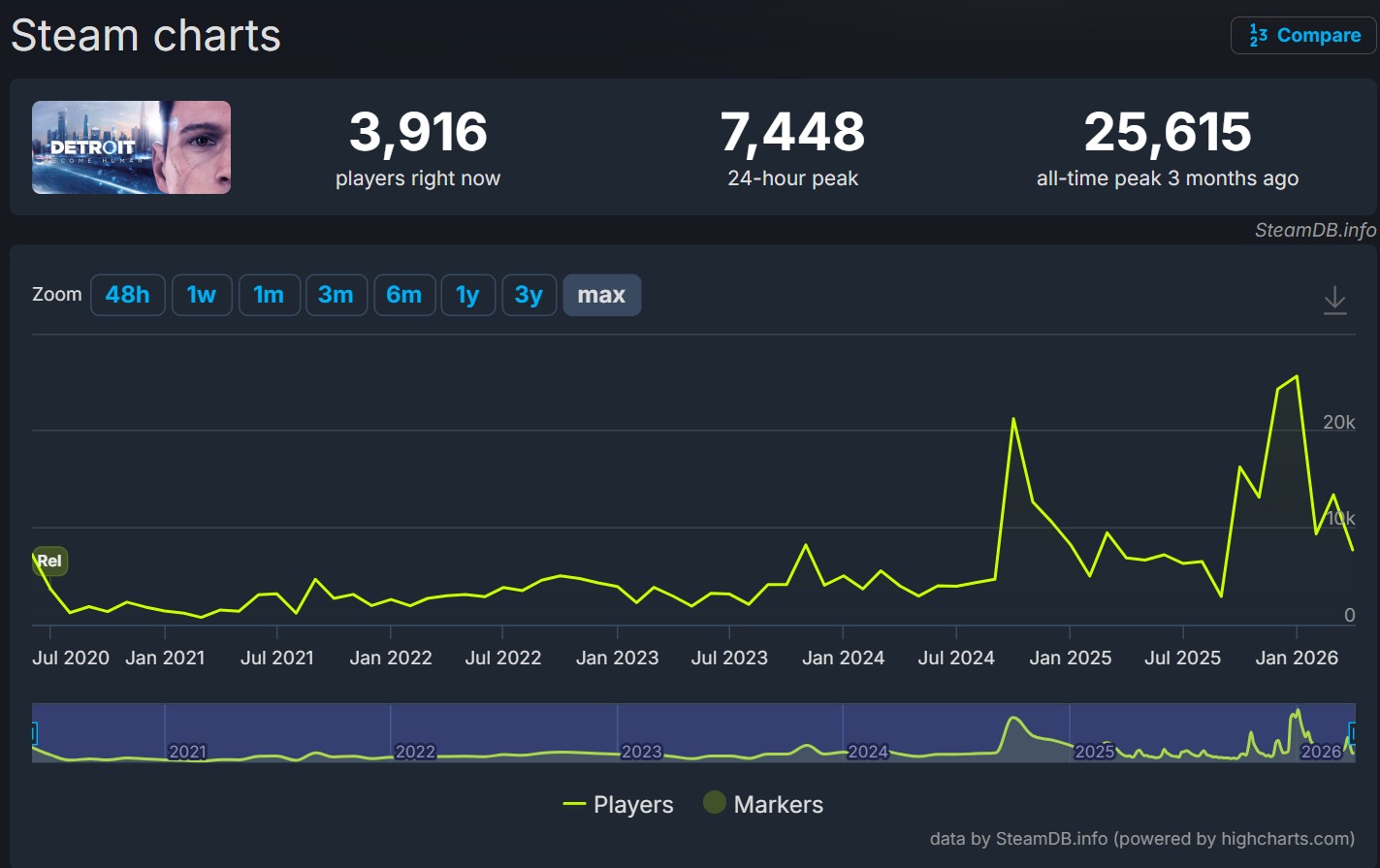Click the 'players right now' caption

[x=418, y=178]
